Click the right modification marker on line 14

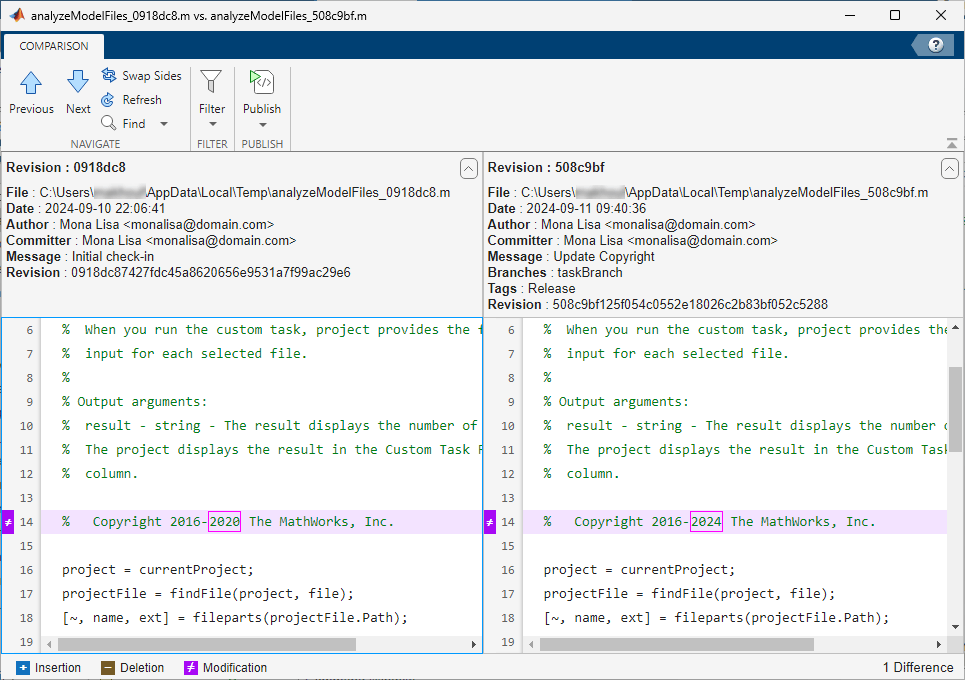click(490, 522)
